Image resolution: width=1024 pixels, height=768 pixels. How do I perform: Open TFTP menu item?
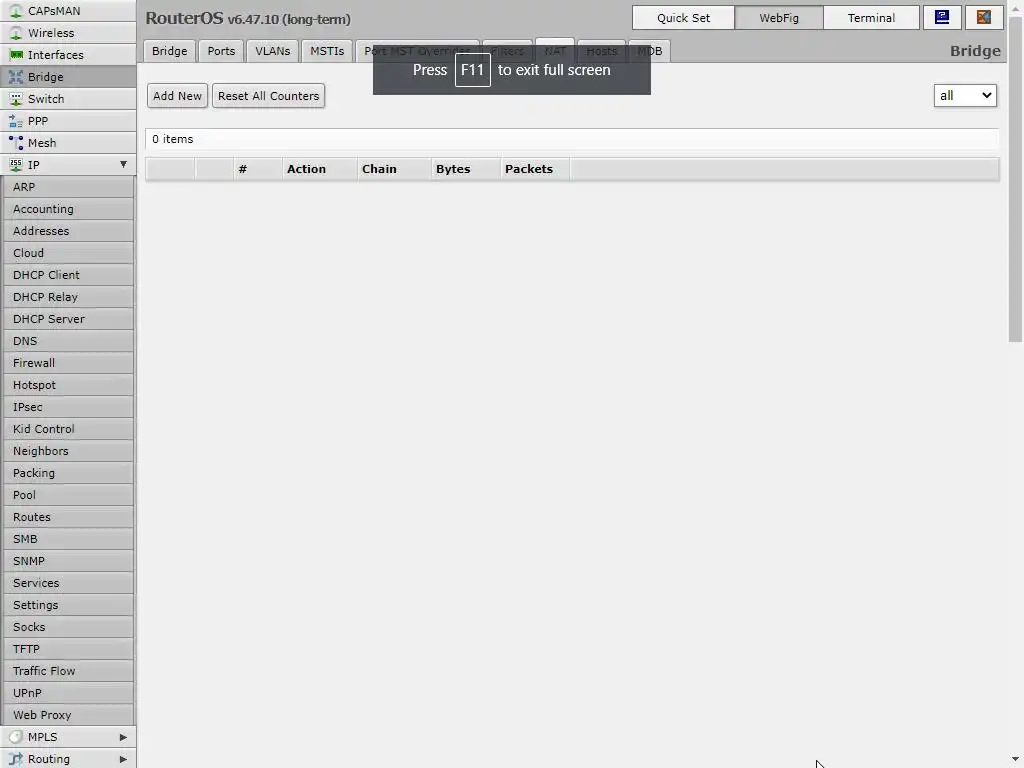[x=68, y=649]
